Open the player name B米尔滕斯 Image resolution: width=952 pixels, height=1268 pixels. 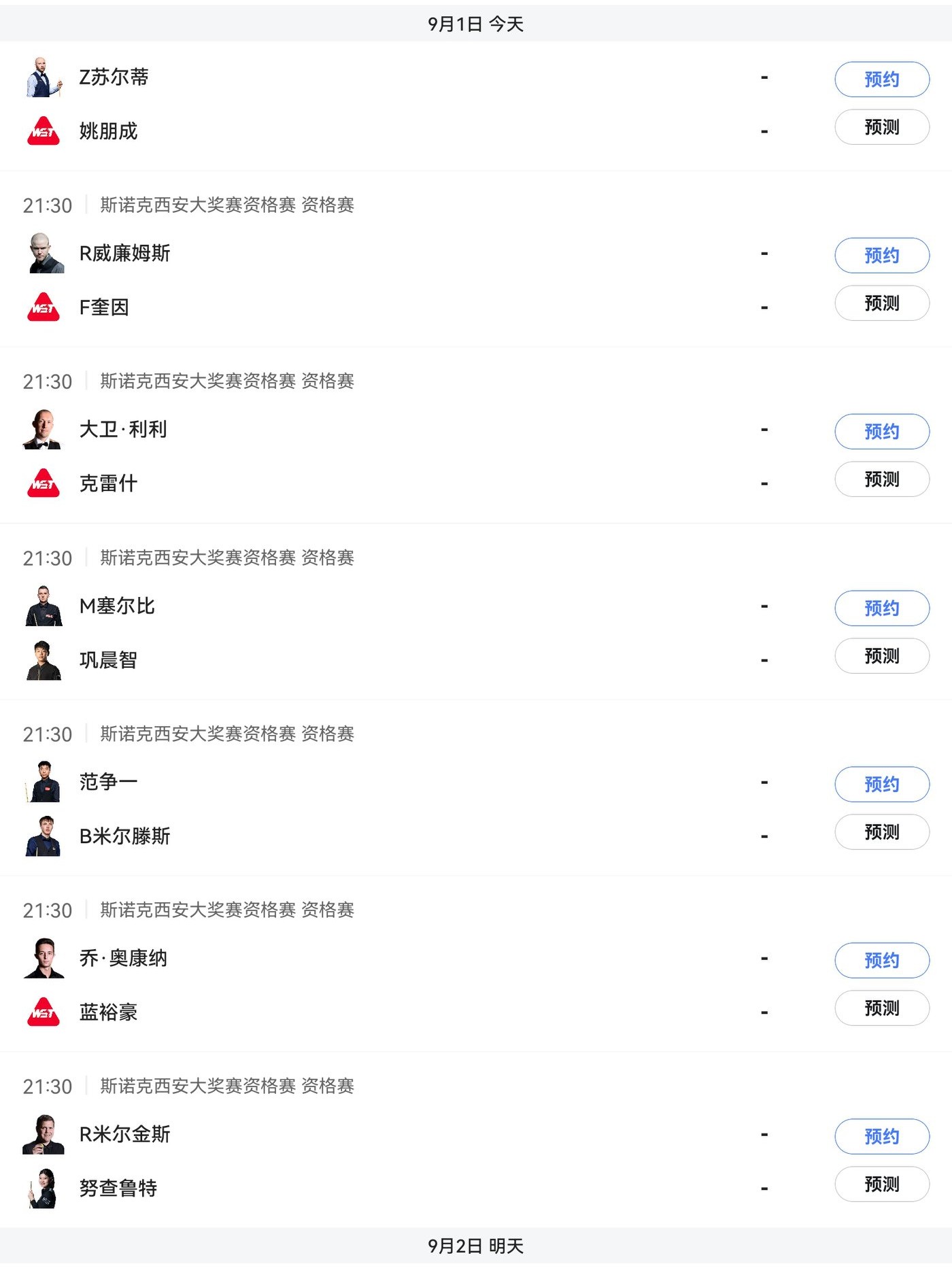coord(124,836)
